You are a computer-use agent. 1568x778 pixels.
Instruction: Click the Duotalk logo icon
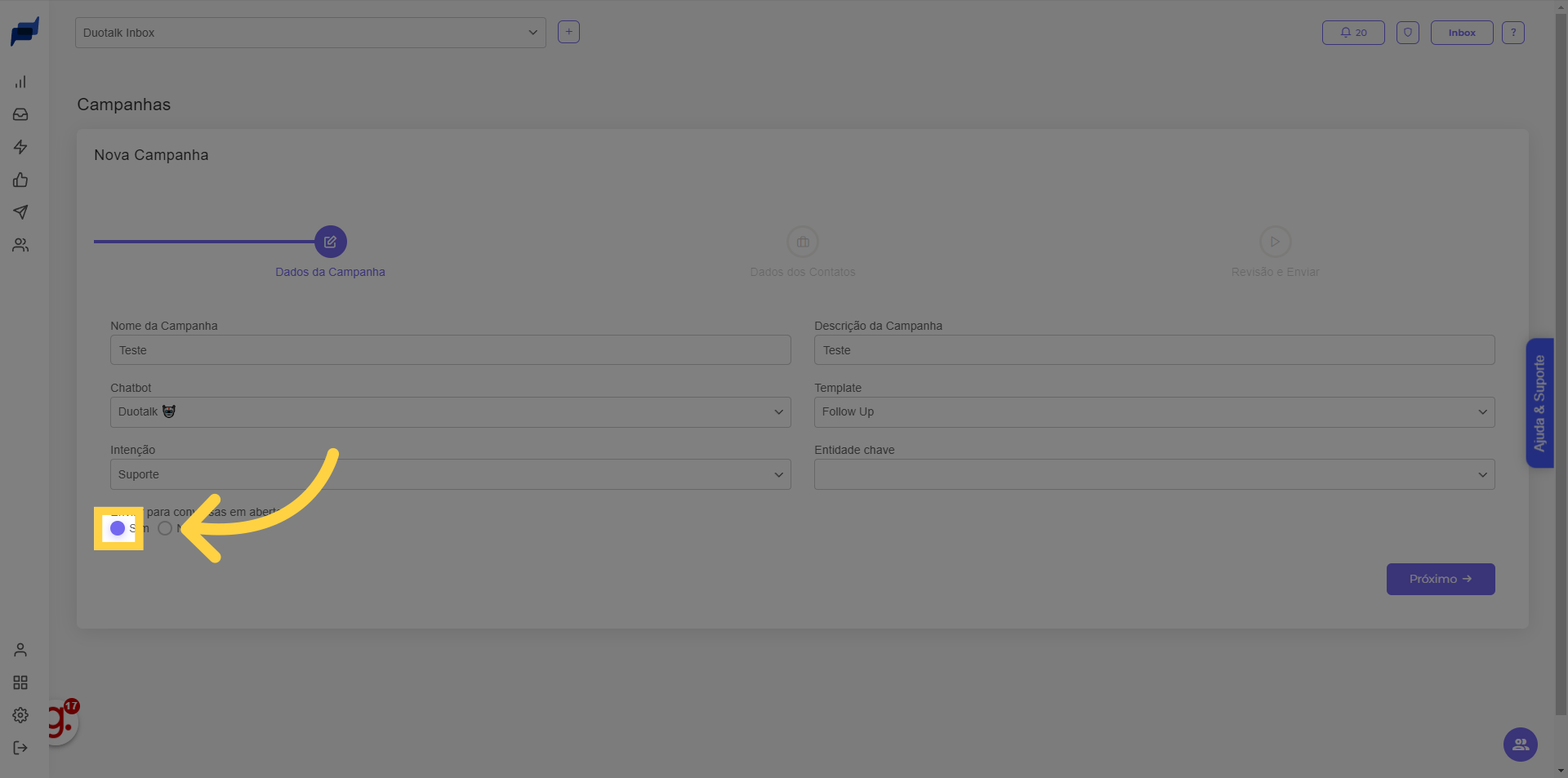tap(24, 32)
